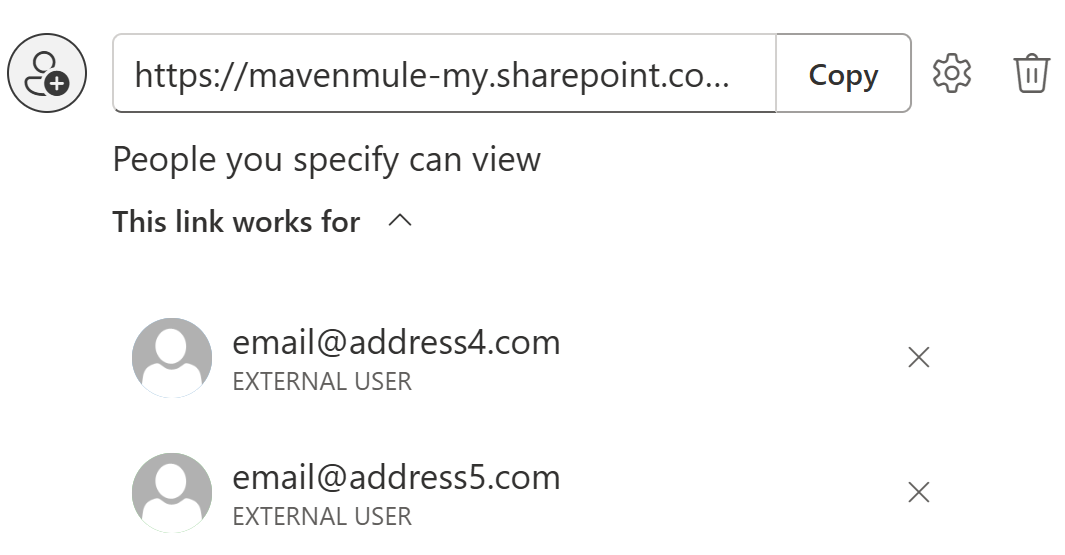
Task: Click the email@address5.com user name
Action: (396, 478)
